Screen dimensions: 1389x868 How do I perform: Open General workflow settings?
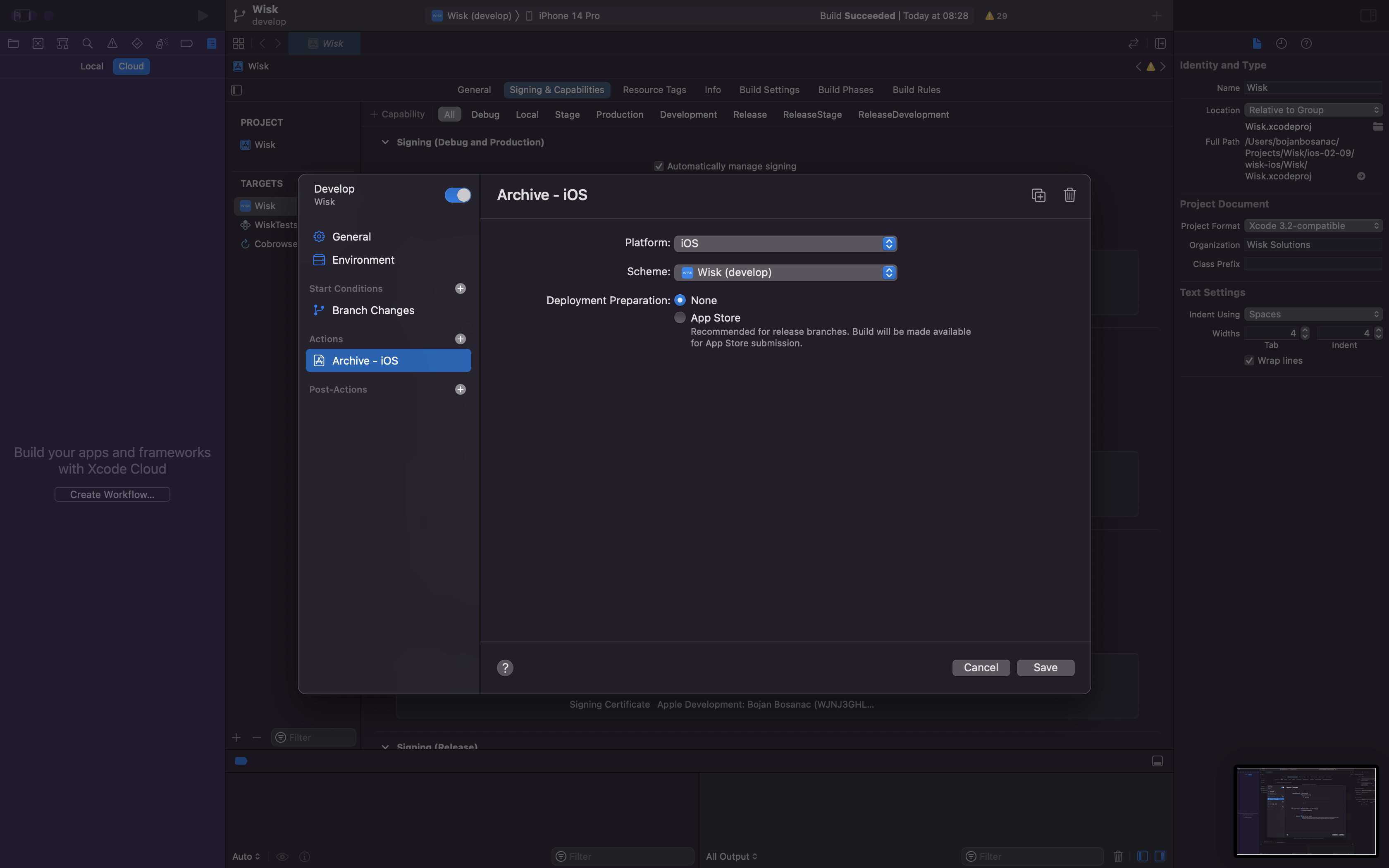tap(389, 237)
